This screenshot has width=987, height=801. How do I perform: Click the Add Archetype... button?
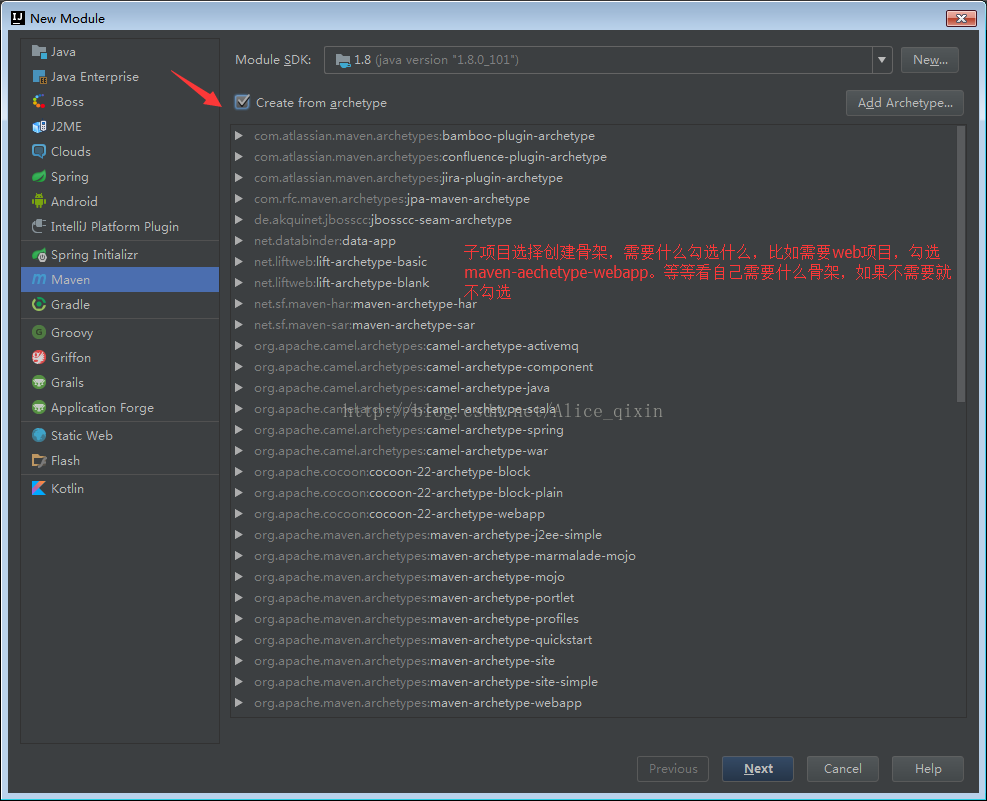coord(905,103)
